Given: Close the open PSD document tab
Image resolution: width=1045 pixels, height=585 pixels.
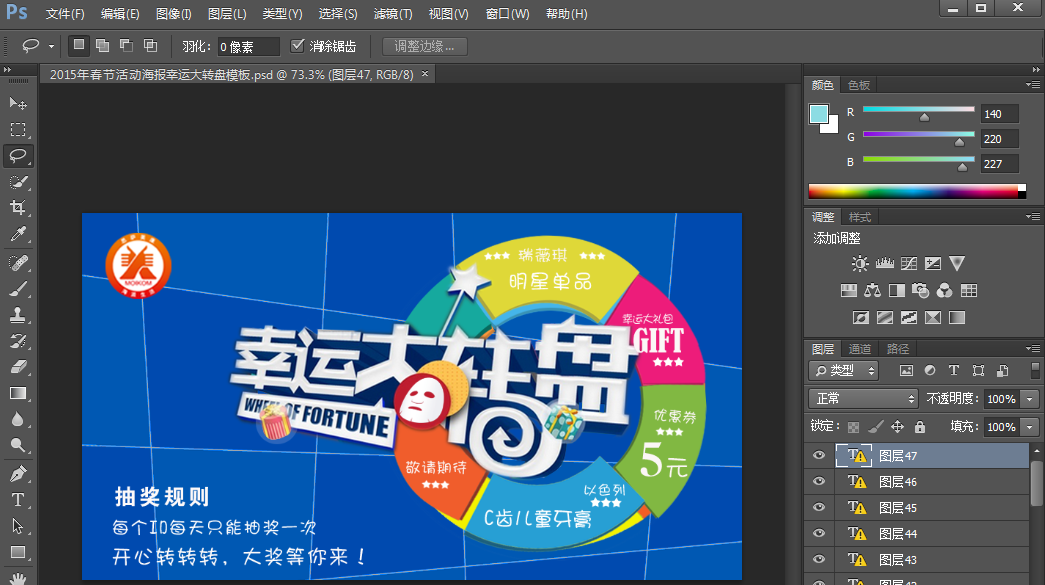Looking at the screenshot, I should pyautogui.click(x=425, y=74).
